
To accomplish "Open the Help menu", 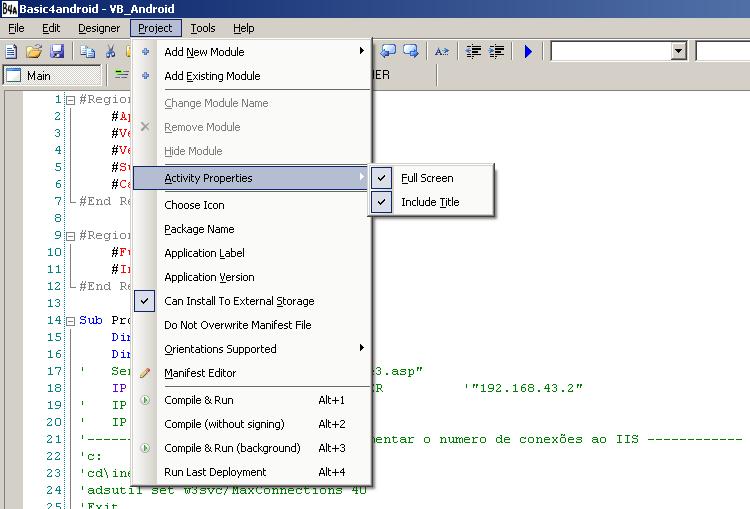I will pos(243,28).
